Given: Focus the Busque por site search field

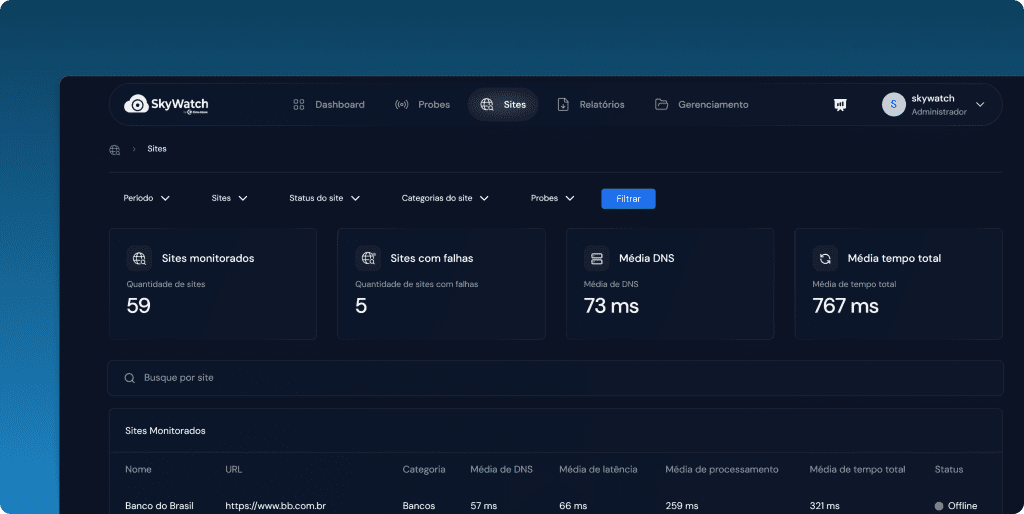Looking at the screenshot, I should click(555, 378).
